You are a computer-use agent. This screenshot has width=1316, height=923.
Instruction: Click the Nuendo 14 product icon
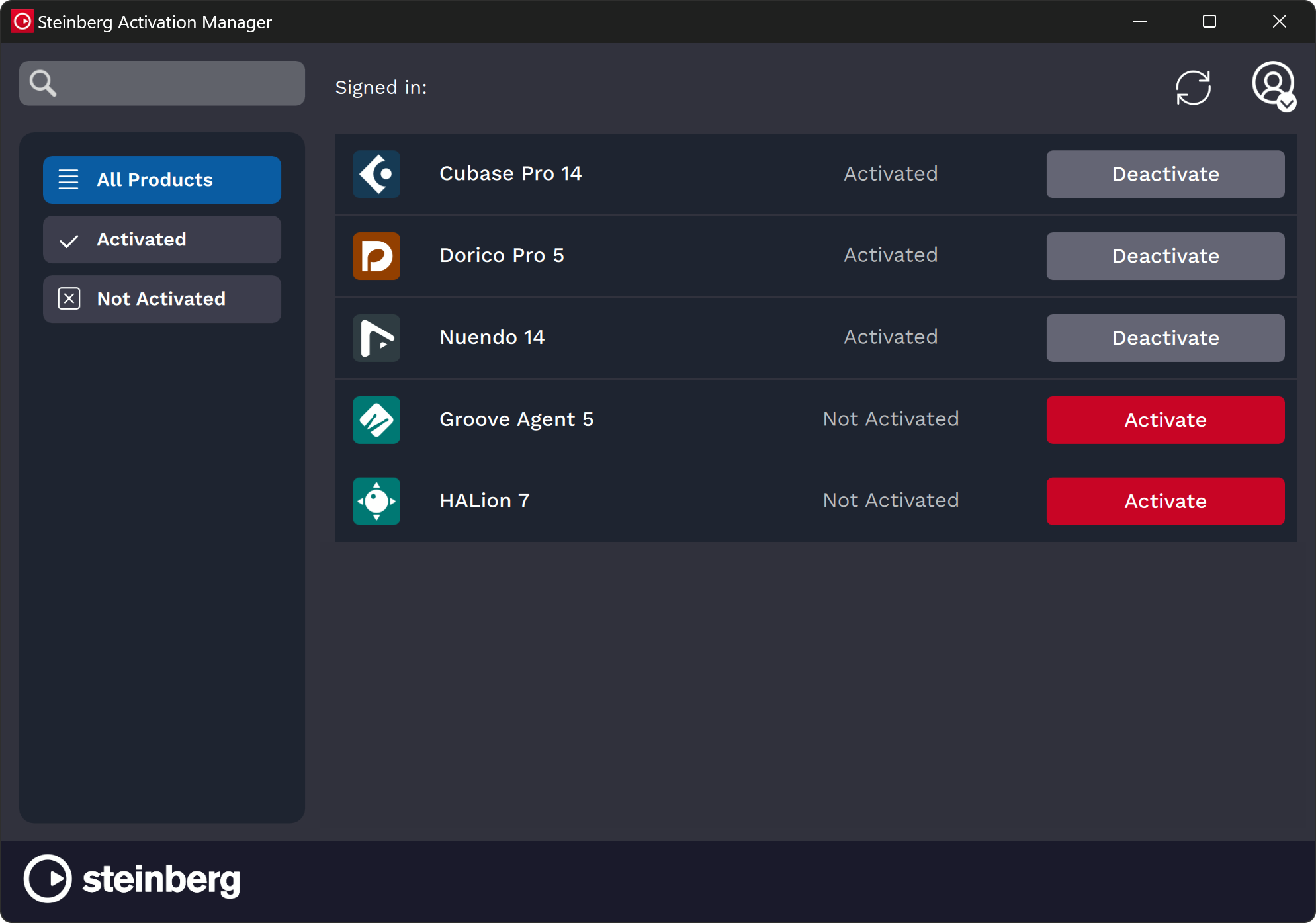(376, 338)
